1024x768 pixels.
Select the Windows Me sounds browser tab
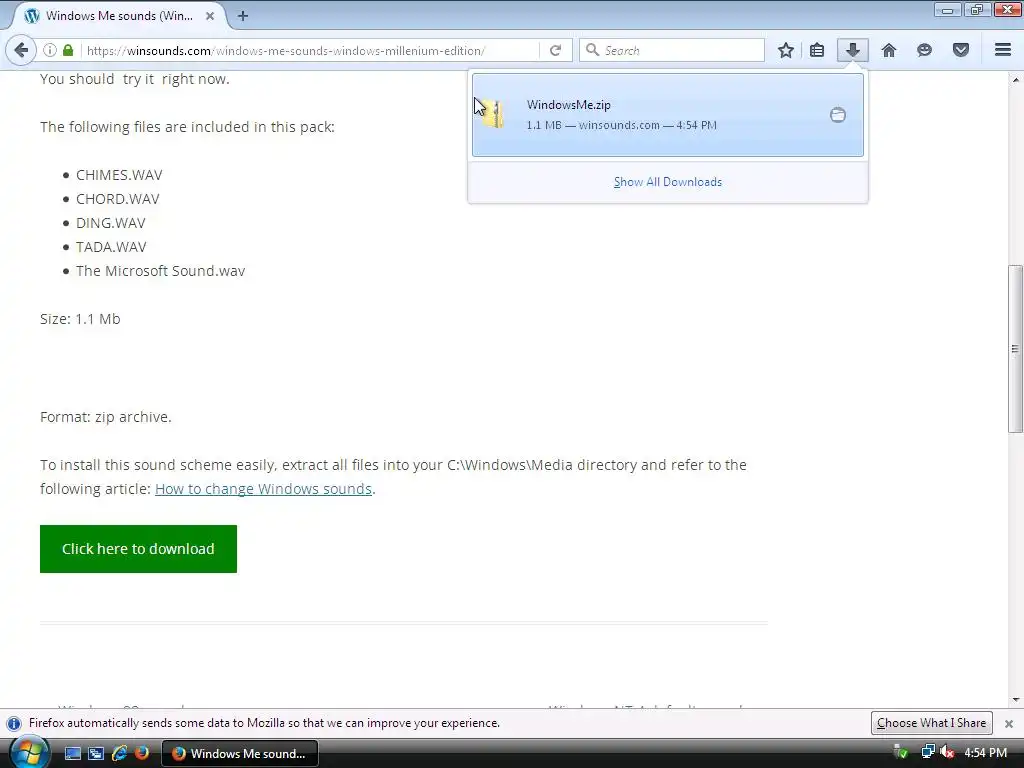pos(119,16)
